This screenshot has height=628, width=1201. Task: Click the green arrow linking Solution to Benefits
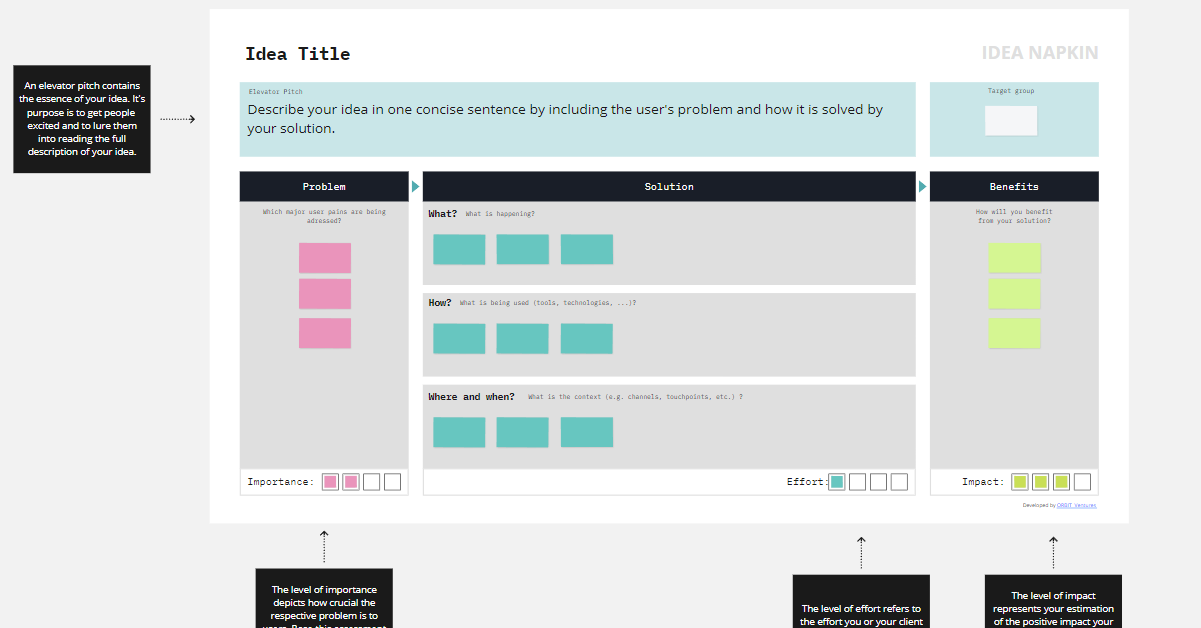922,185
